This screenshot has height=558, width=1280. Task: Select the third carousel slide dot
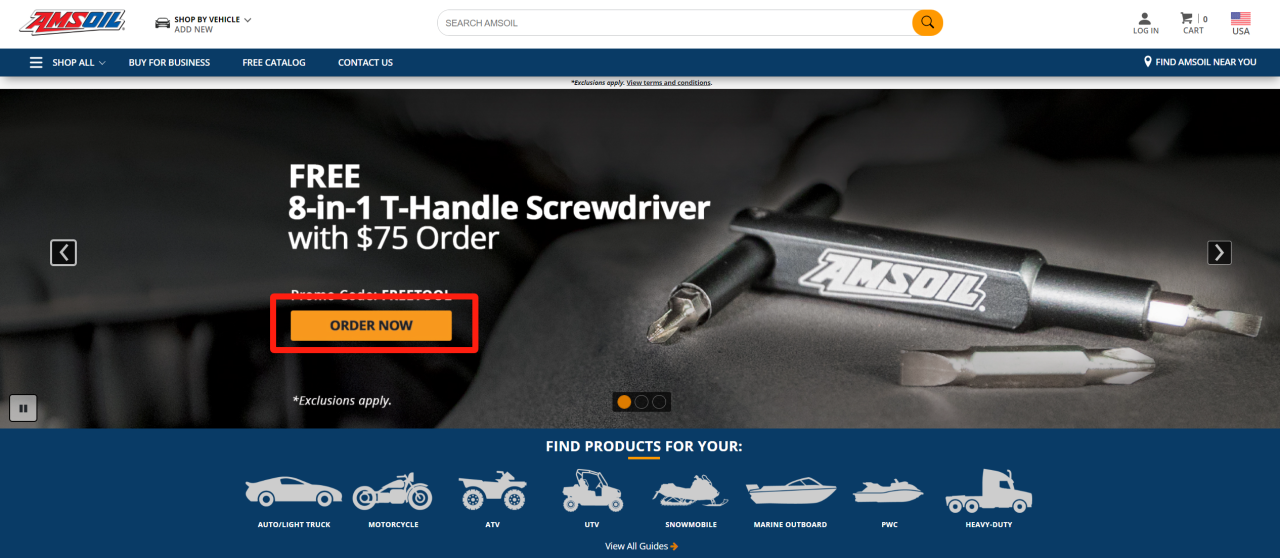659,402
